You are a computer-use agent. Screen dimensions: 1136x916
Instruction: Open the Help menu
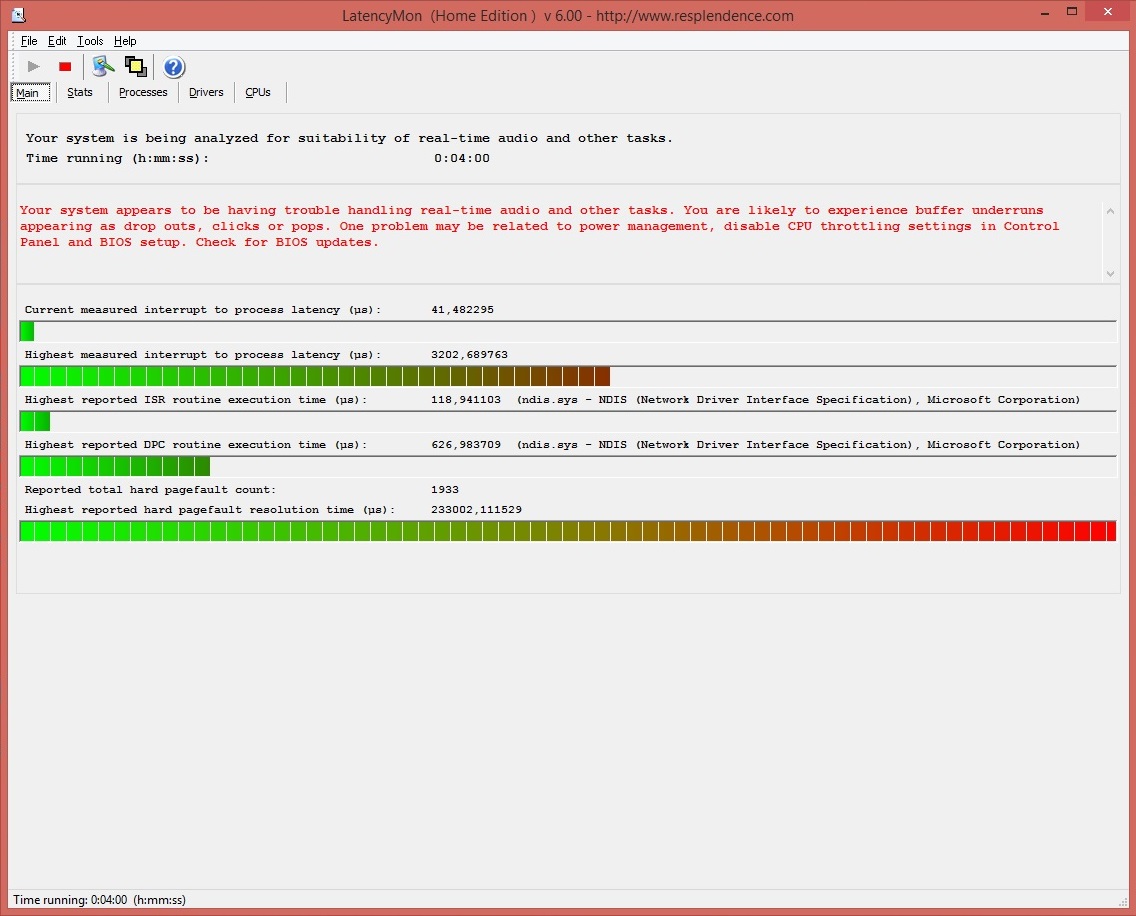pos(125,41)
